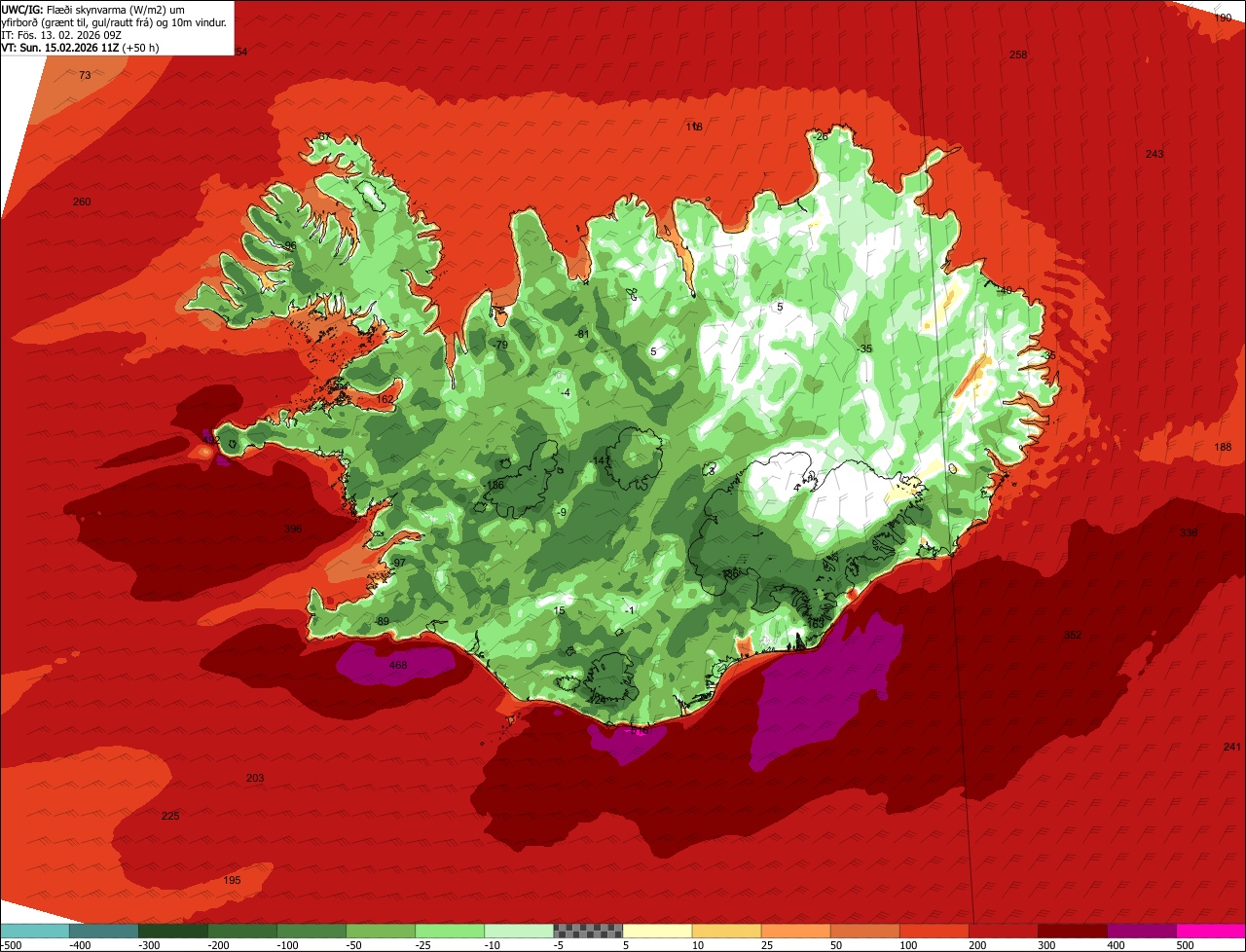Click the legend swatch between 25 and 50
1246x952 pixels.
pyautogui.click(x=795, y=931)
